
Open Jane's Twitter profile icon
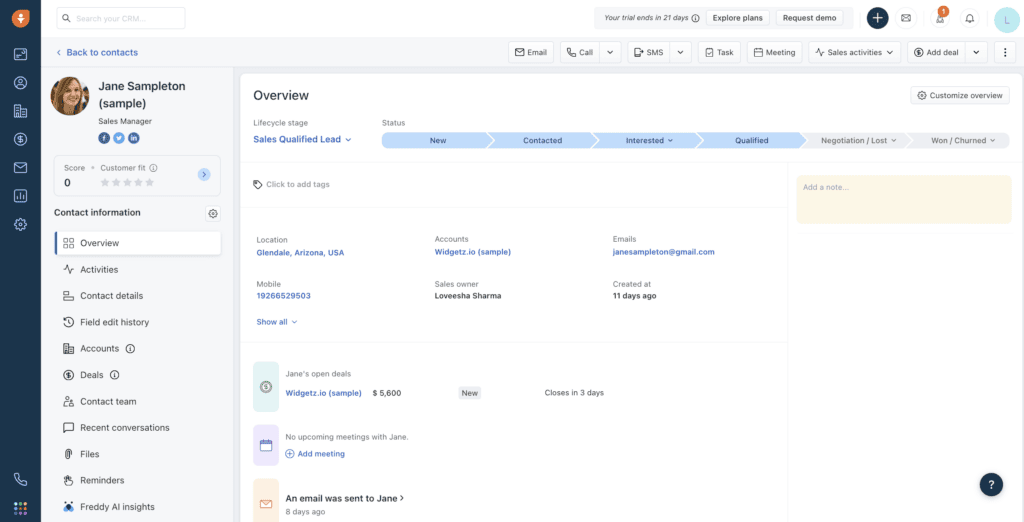pos(119,138)
